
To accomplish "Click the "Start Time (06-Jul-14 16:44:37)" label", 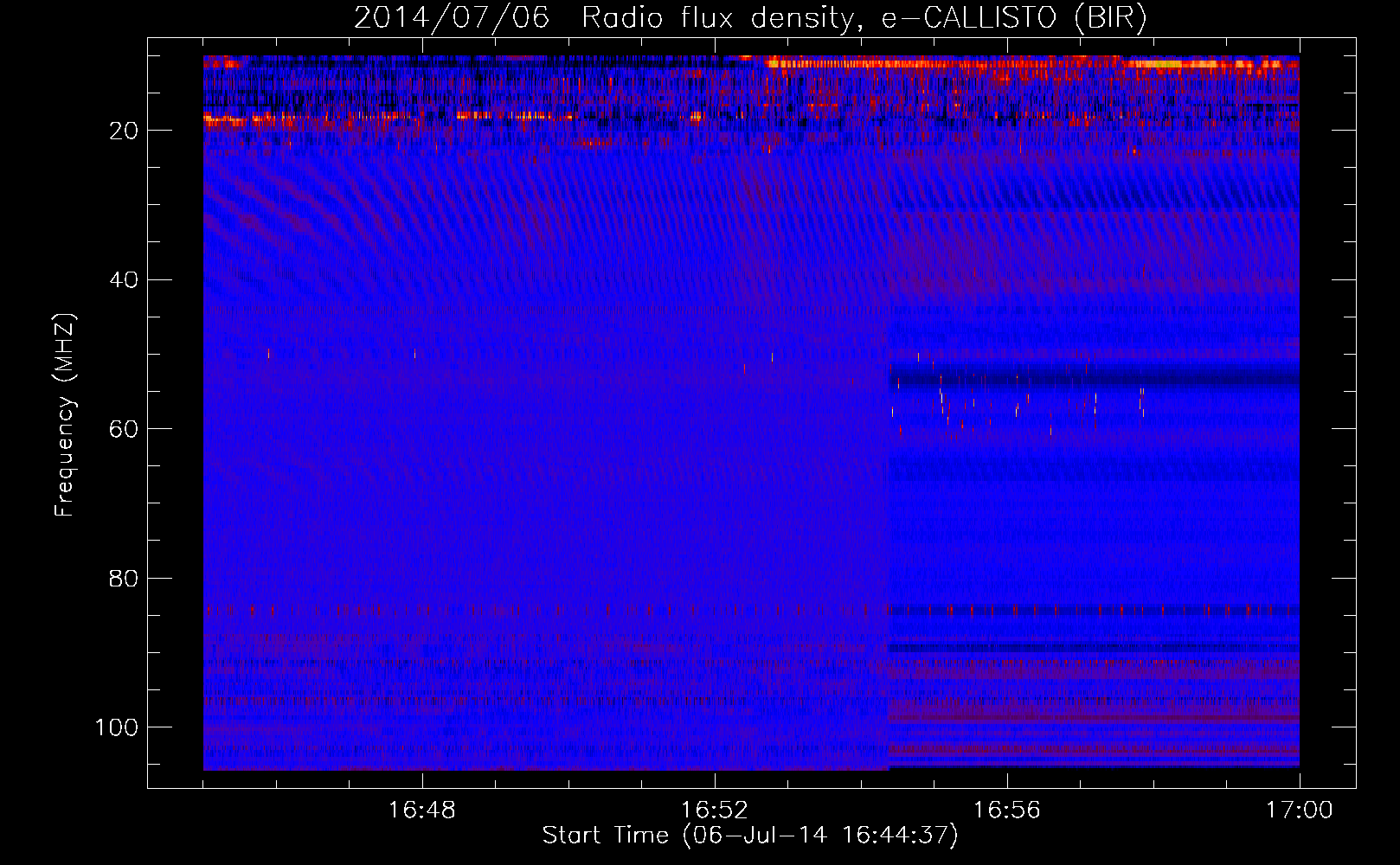I will 750,836.
